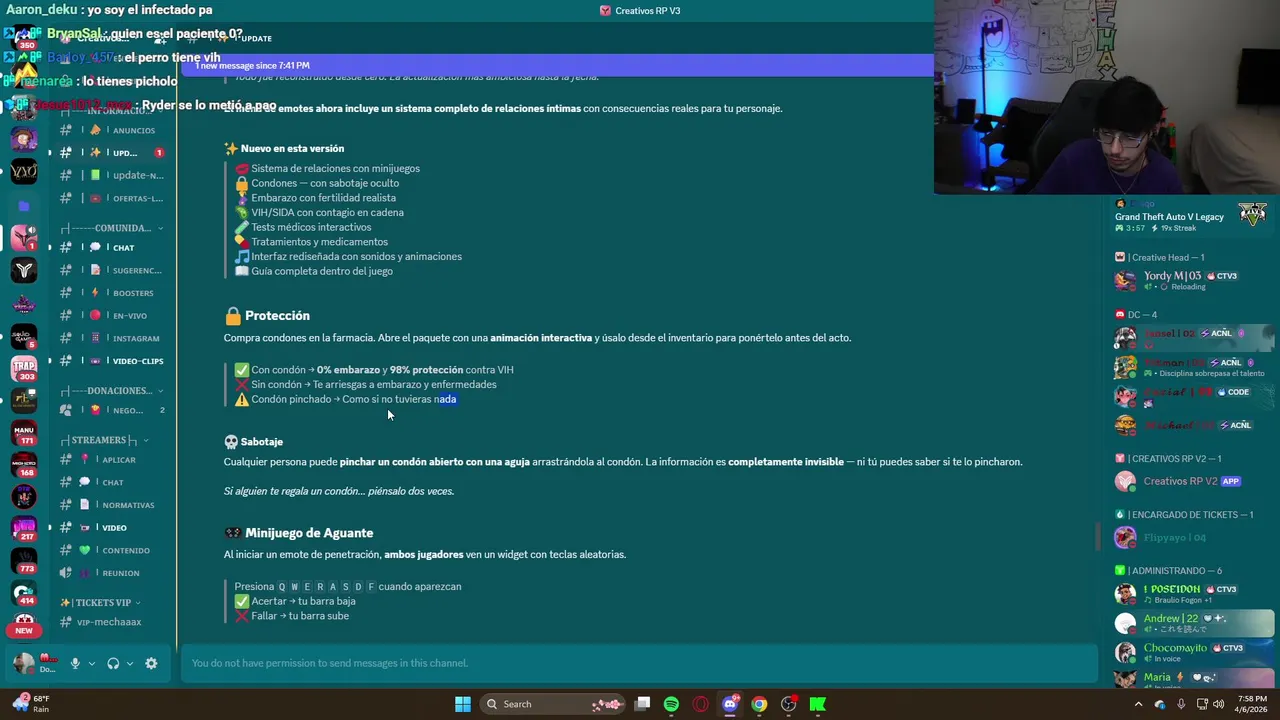
Task: Collapse the DONACIONES category
Action: point(112,391)
